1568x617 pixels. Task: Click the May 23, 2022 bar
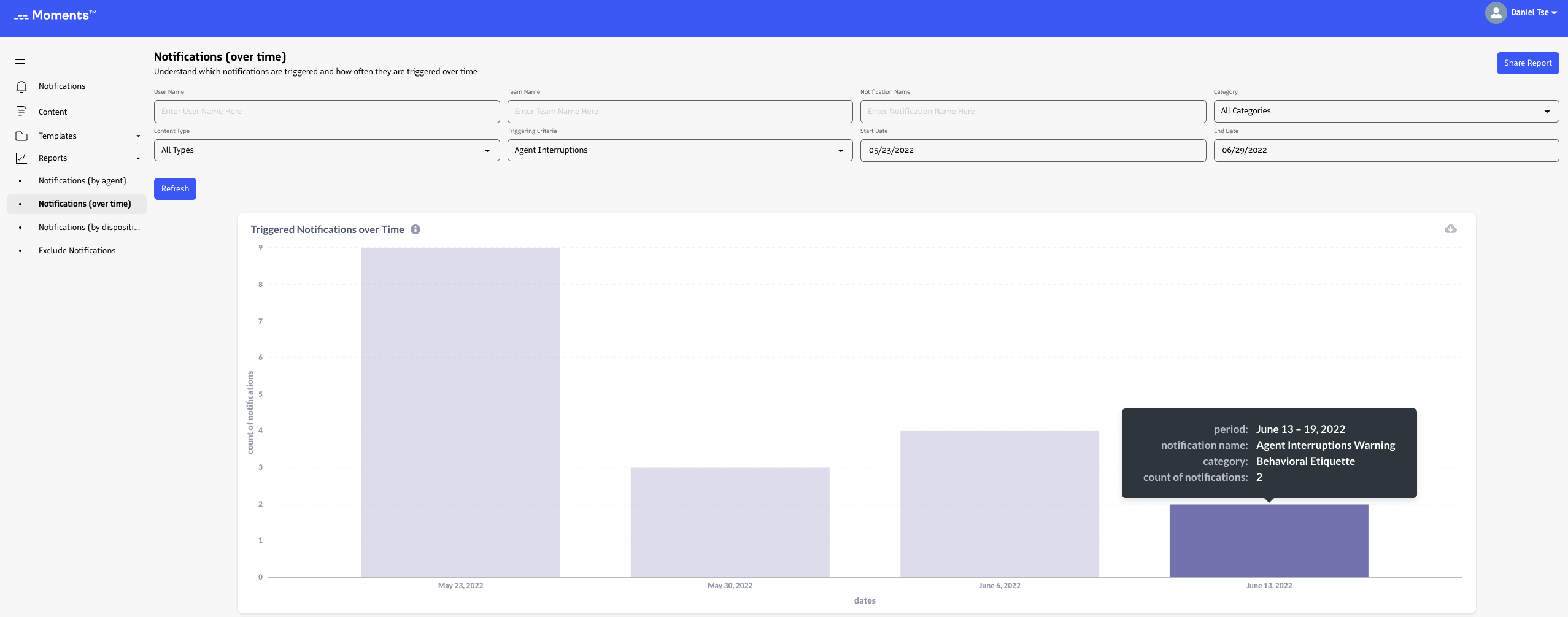click(460, 412)
